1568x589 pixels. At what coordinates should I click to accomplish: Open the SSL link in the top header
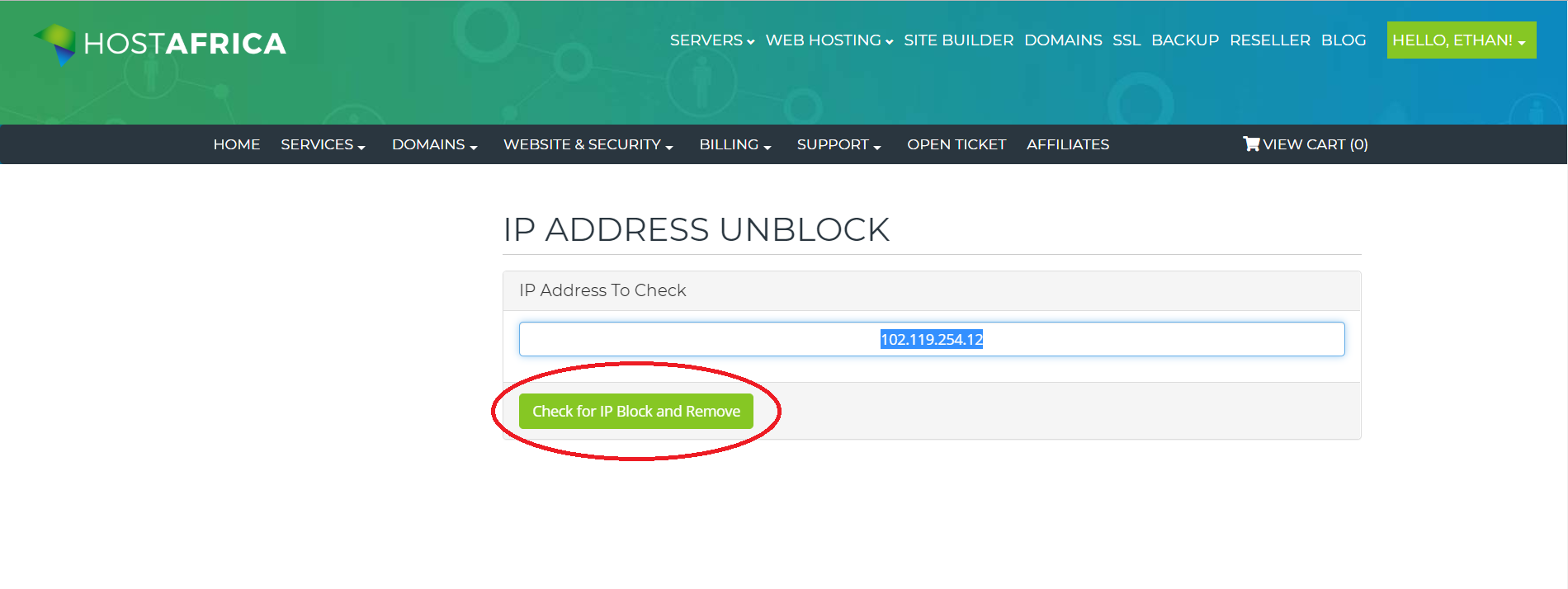(1126, 40)
